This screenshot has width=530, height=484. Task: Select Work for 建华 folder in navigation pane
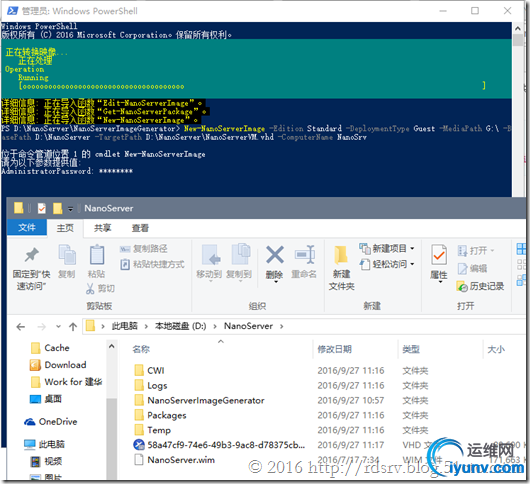[x=66, y=382]
